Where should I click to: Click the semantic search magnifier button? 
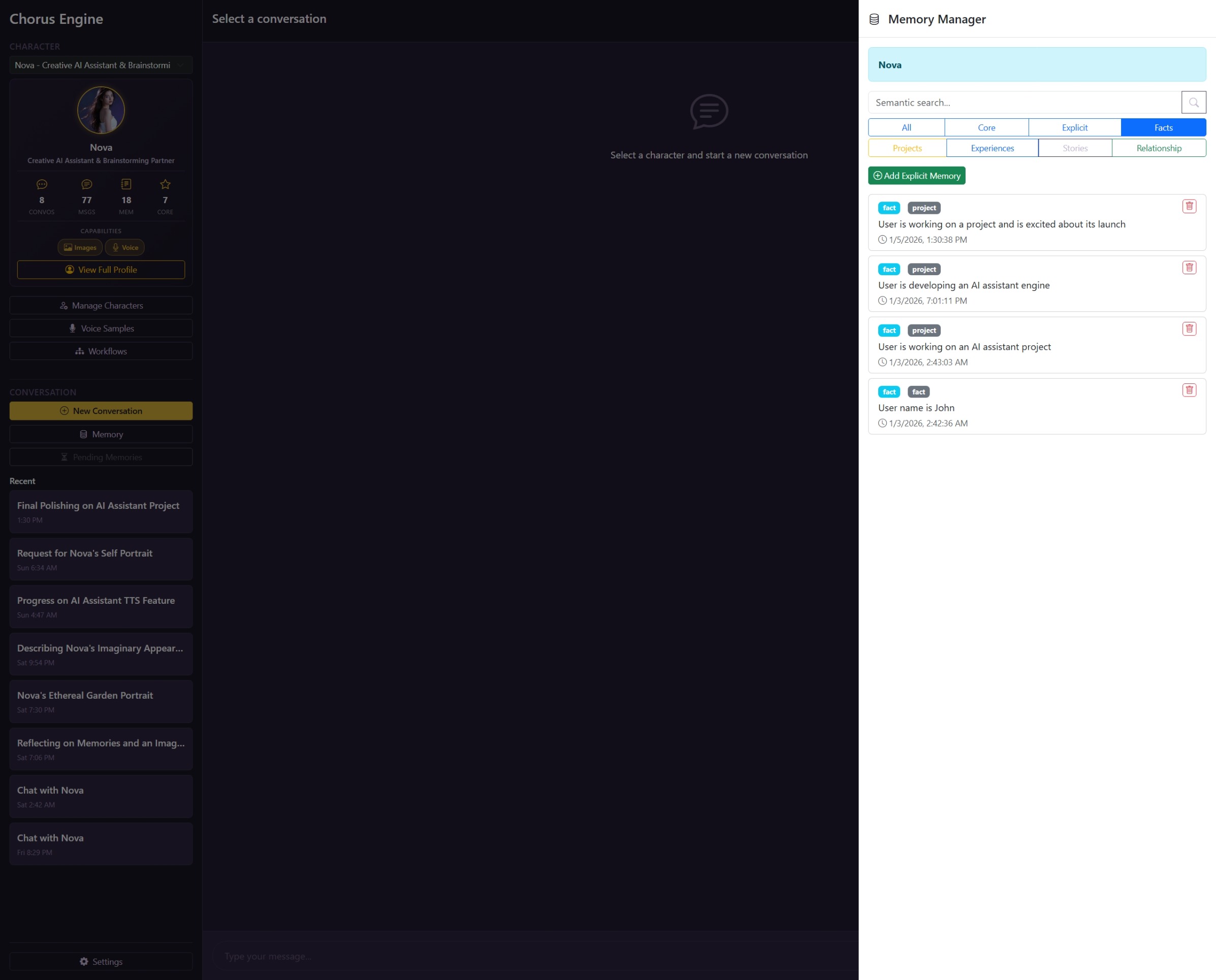tap(1193, 102)
